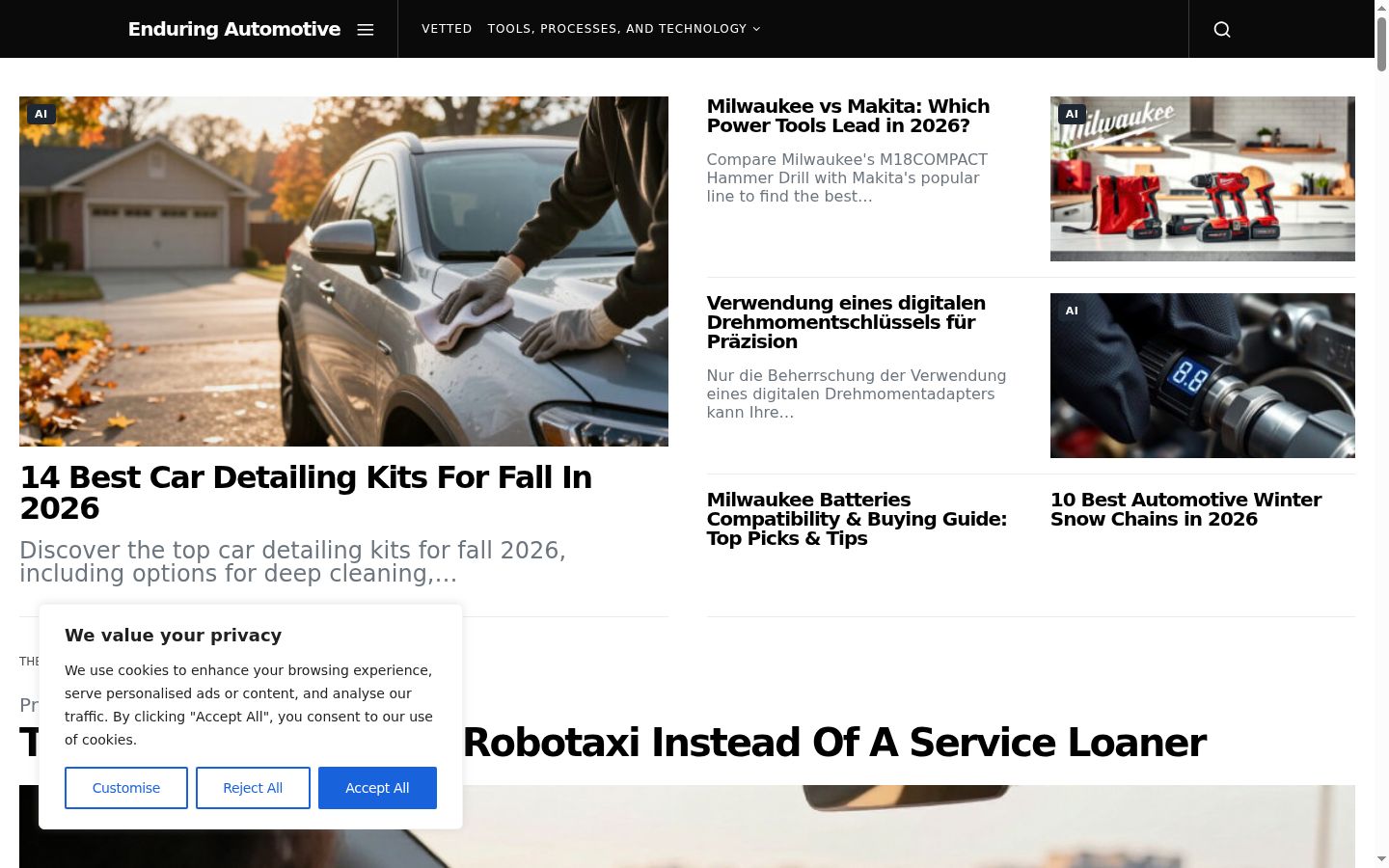1389x868 pixels.
Task: Click the We value your privacy heading
Action: 174,635
